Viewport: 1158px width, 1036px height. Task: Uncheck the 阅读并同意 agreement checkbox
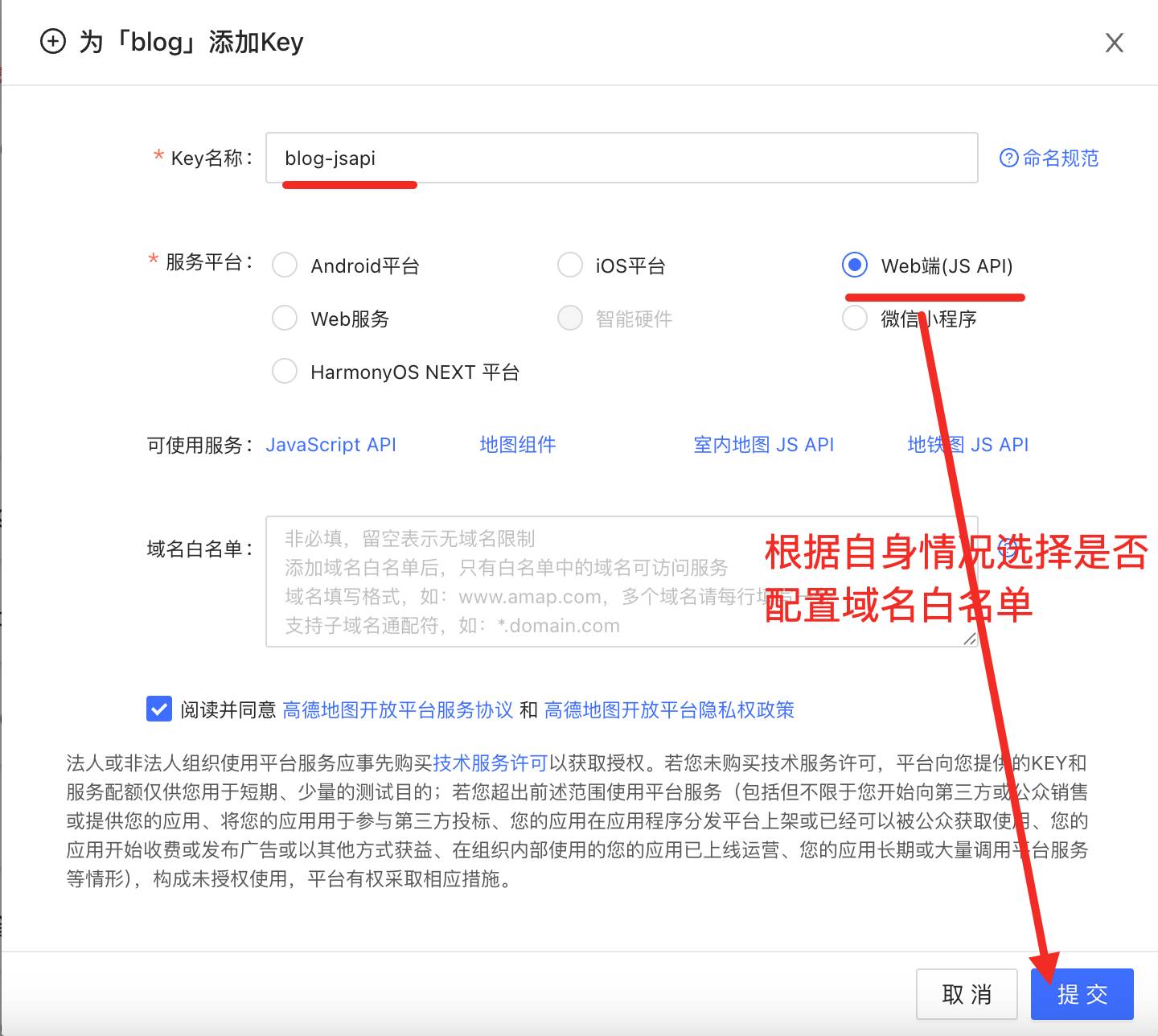(159, 709)
